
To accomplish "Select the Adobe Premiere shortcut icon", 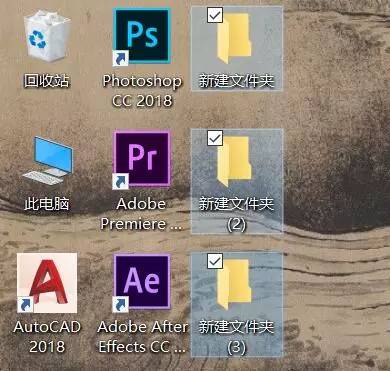I will point(142,159).
